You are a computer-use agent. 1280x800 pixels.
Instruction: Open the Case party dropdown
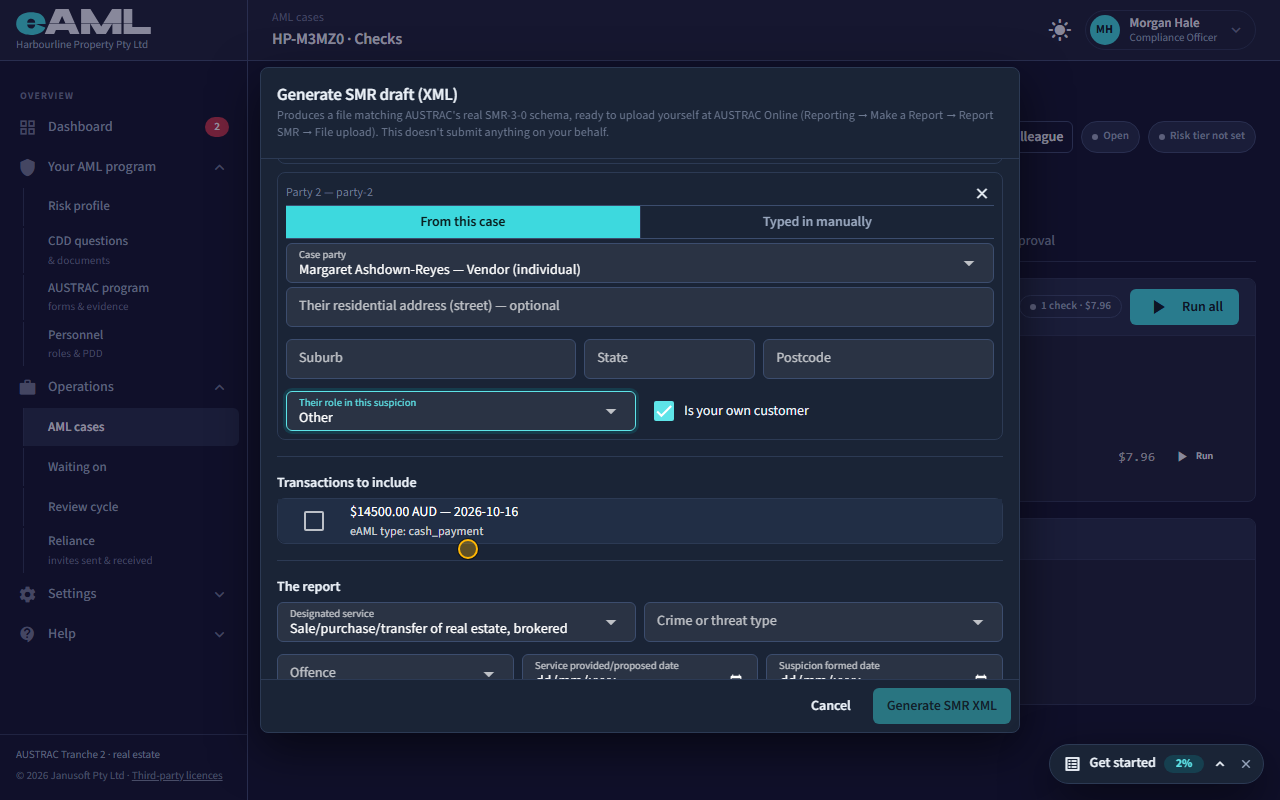coord(640,263)
